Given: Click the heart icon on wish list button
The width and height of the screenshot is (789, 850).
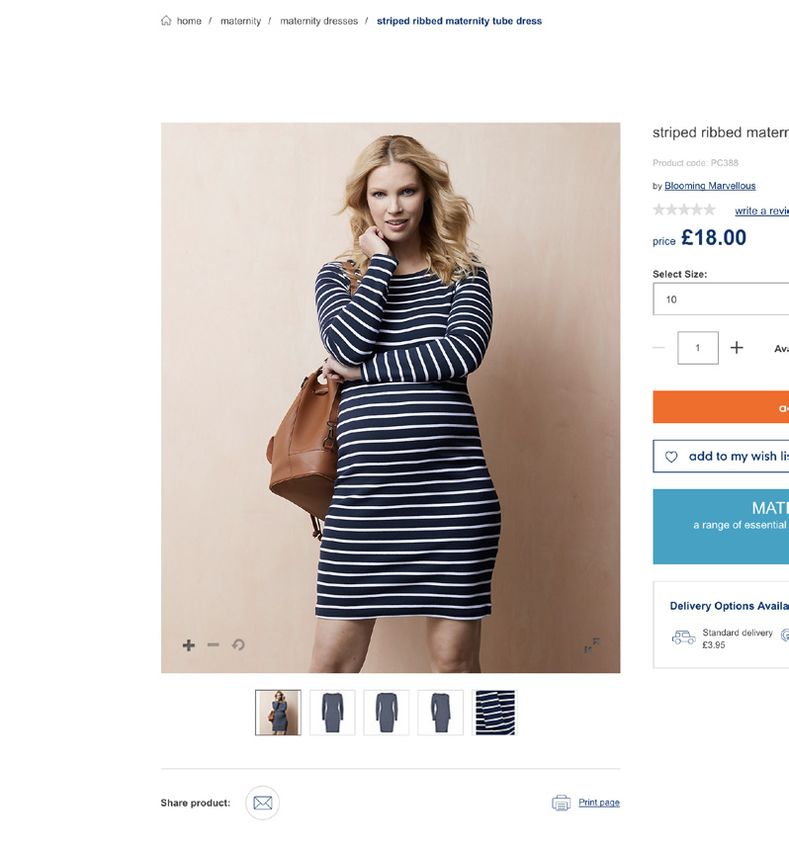Looking at the screenshot, I should (x=671, y=456).
